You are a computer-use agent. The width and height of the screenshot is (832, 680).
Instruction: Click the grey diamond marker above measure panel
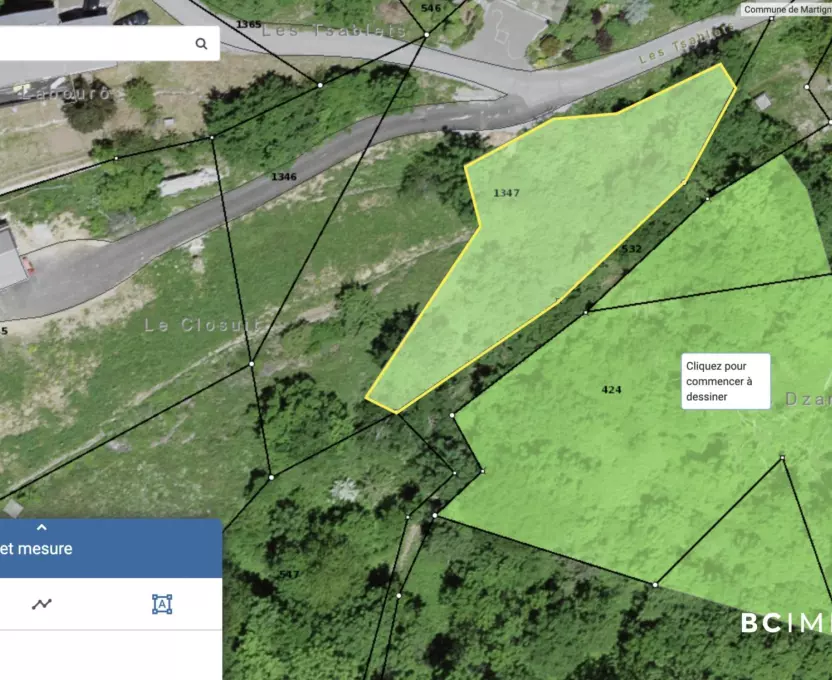click(13, 508)
